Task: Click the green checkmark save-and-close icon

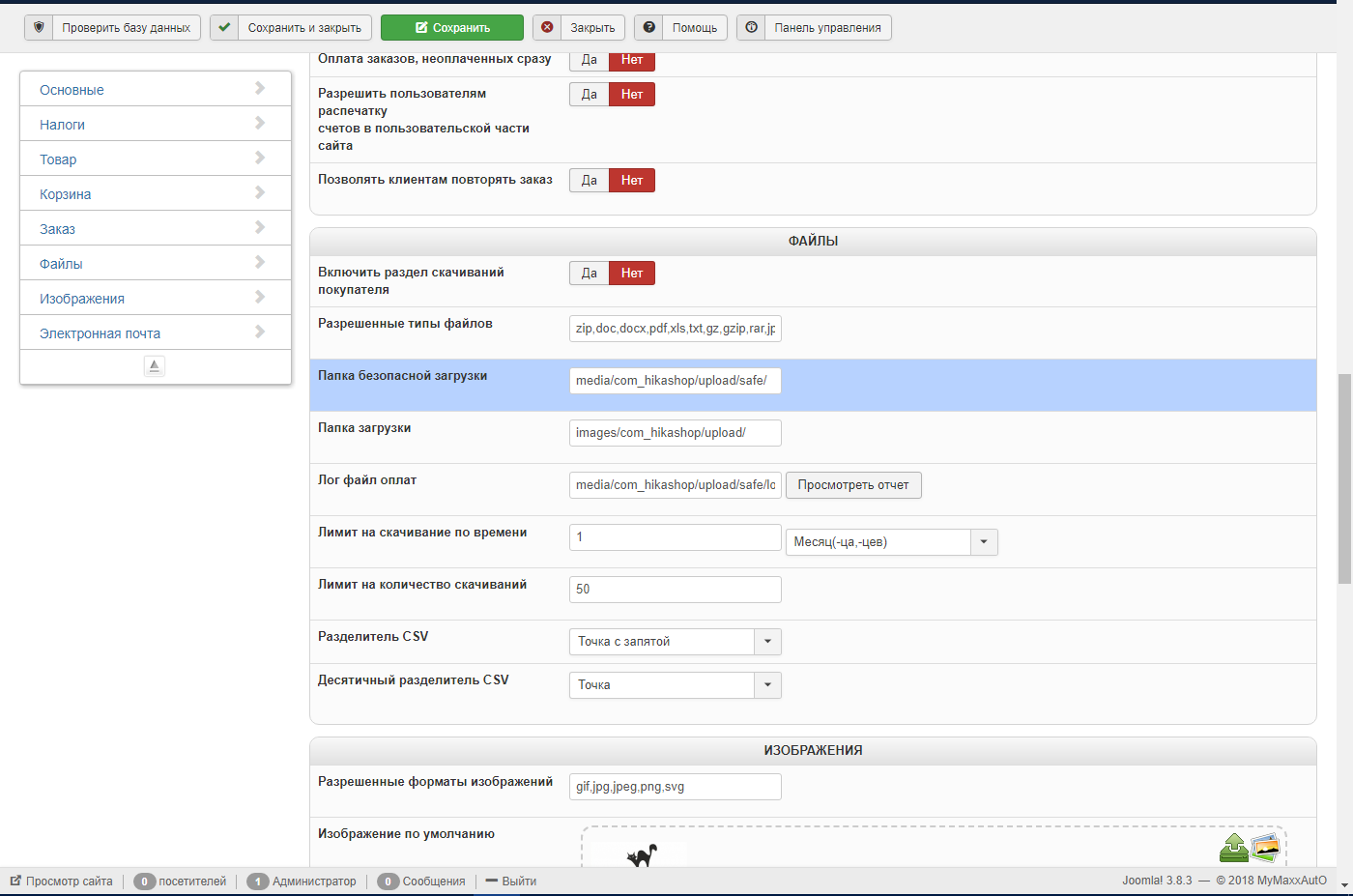Action: pyautogui.click(x=224, y=27)
